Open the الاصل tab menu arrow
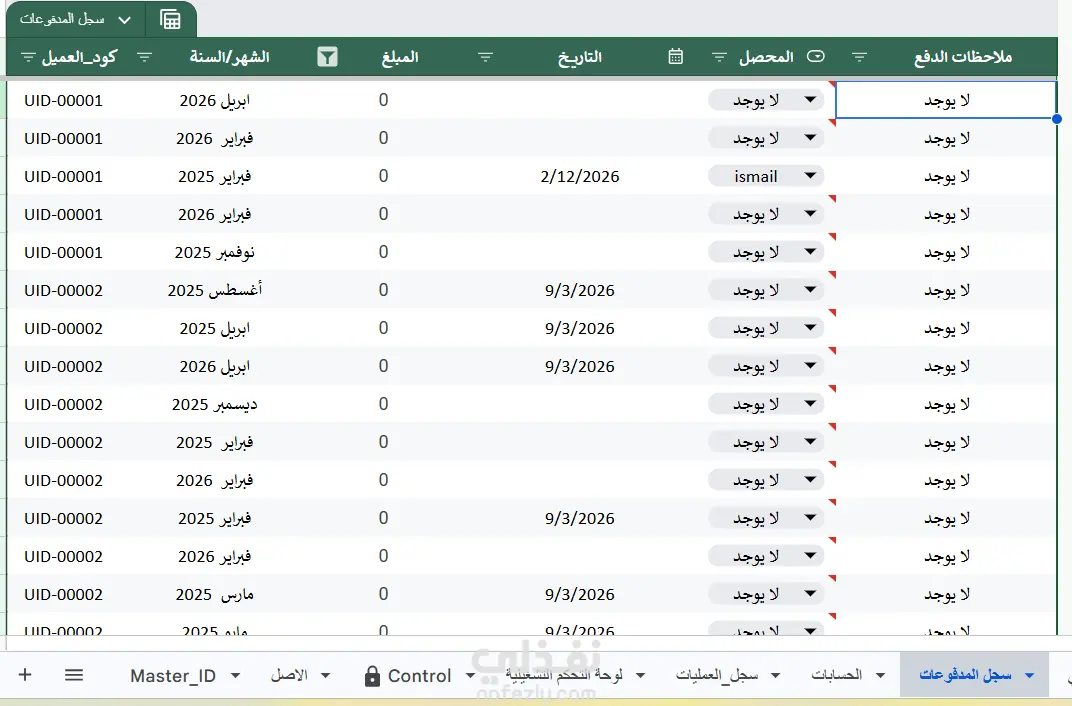Viewport: 1072px width, 706px height. [x=325, y=675]
